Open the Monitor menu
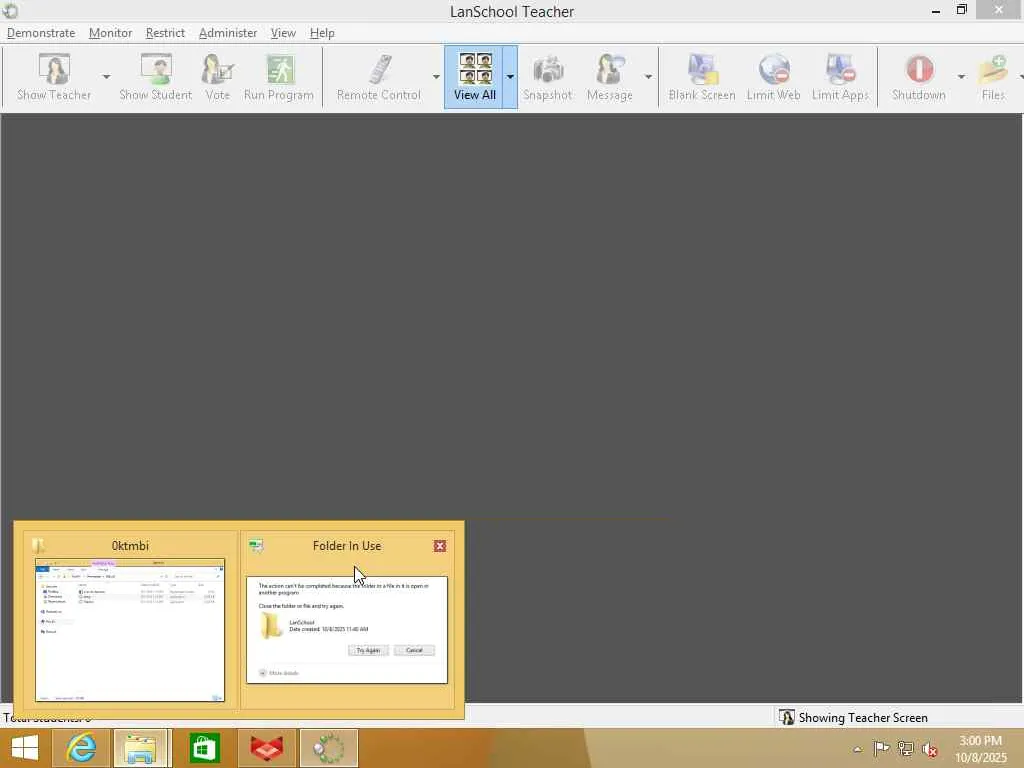The height and width of the screenshot is (768, 1024). click(110, 33)
